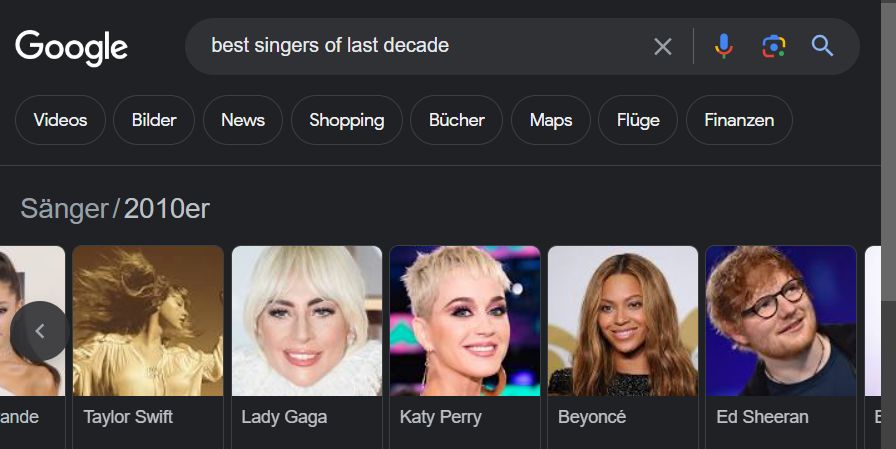This screenshot has width=896, height=449.
Task: Switch to Videos filter
Action: coord(60,120)
